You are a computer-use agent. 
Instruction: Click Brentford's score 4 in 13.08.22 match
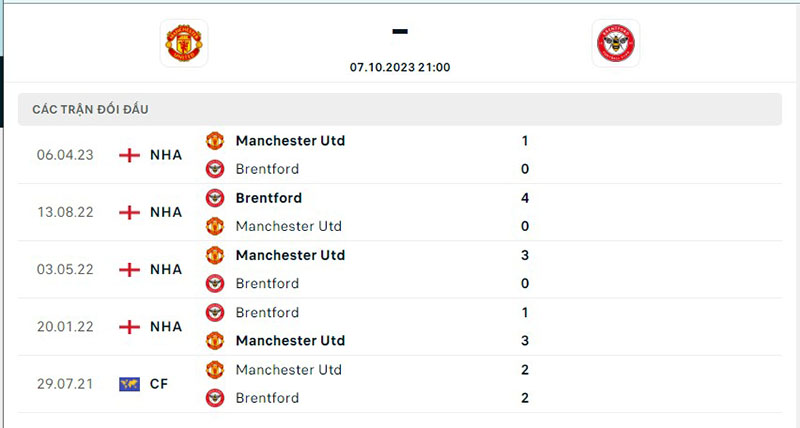525,198
